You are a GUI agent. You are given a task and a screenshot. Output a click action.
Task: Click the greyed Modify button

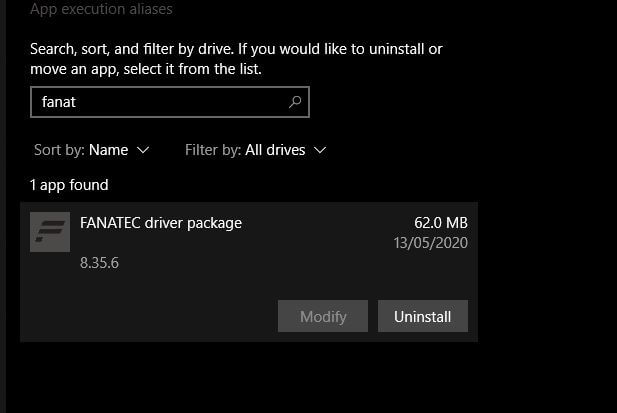click(x=323, y=316)
